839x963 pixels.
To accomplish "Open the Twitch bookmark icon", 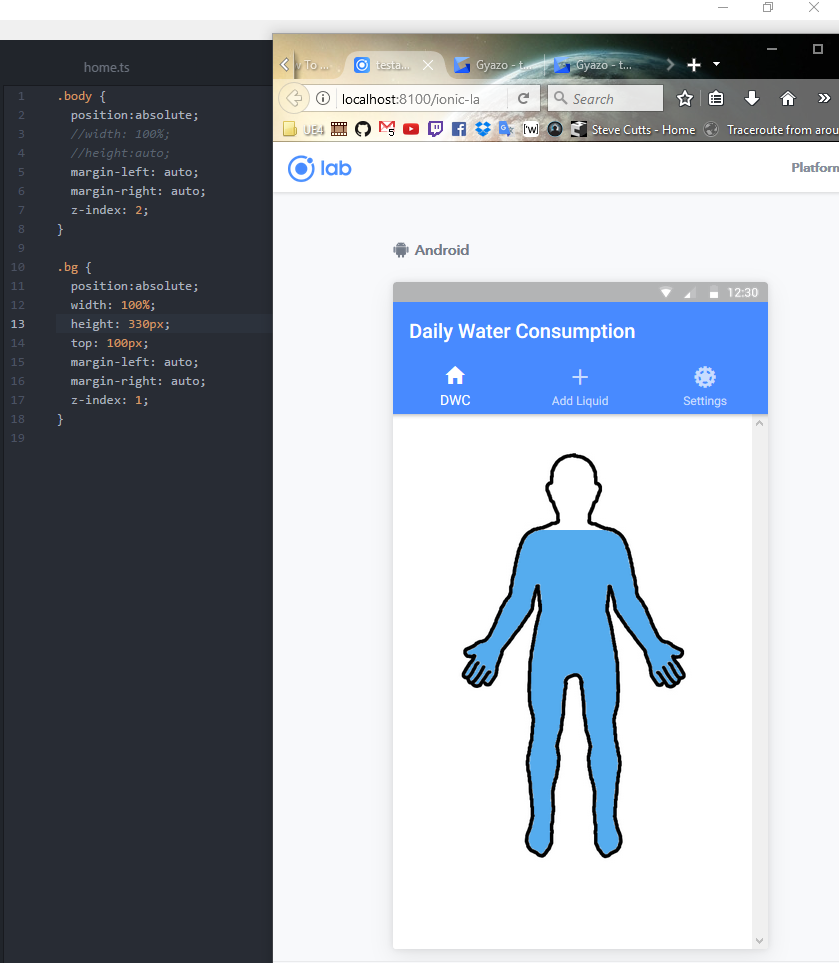I will [435, 129].
